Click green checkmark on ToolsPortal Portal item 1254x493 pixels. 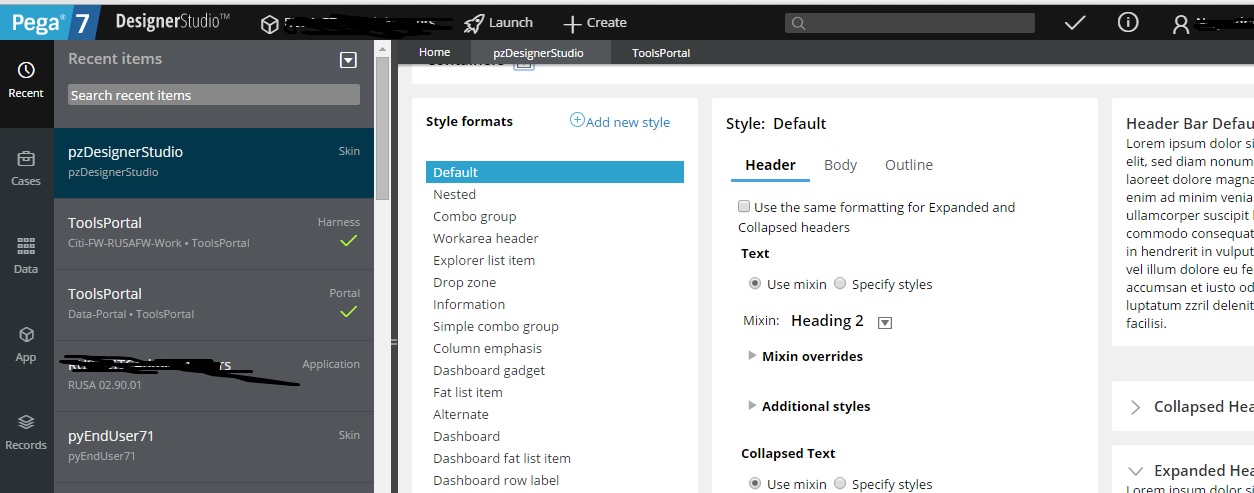coord(348,312)
